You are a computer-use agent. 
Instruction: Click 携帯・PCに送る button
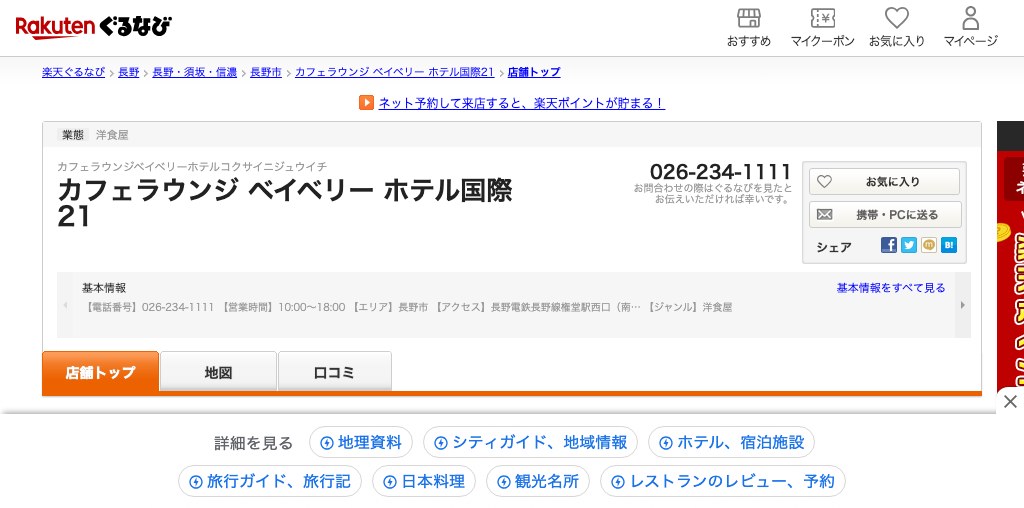tap(884, 214)
